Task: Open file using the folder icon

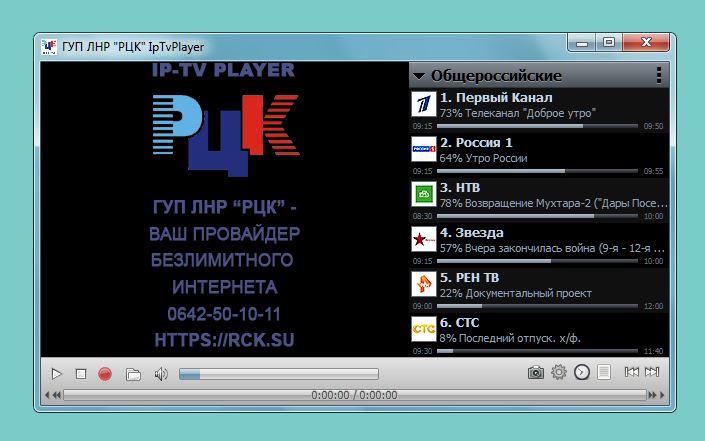Action: (133, 374)
